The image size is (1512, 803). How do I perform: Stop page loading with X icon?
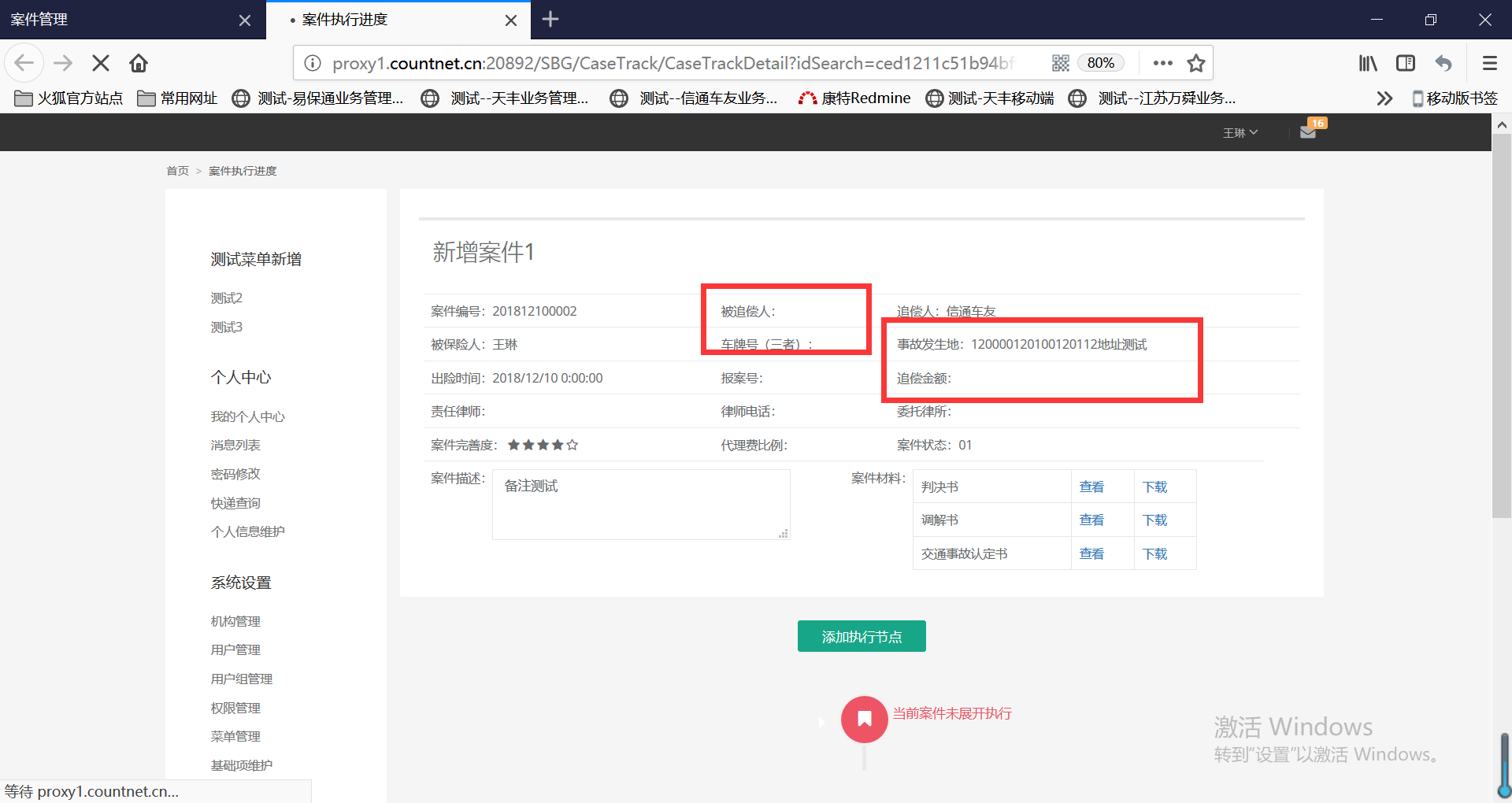pos(101,63)
